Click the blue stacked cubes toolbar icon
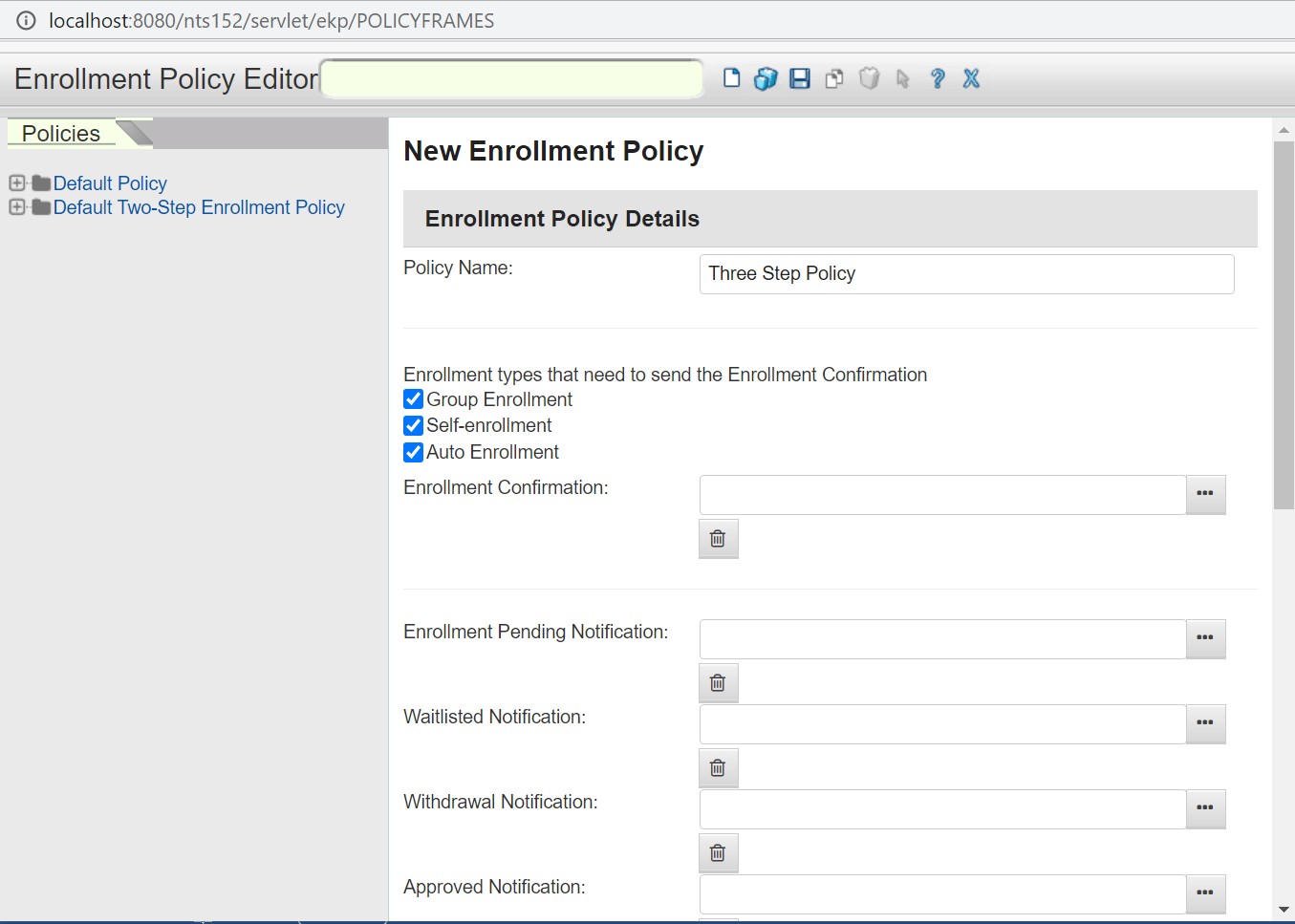Viewport: 1295px width, 924px height. [766, 78]
